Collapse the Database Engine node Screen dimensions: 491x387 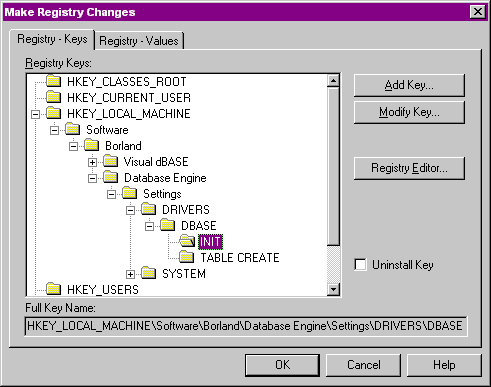92,178
